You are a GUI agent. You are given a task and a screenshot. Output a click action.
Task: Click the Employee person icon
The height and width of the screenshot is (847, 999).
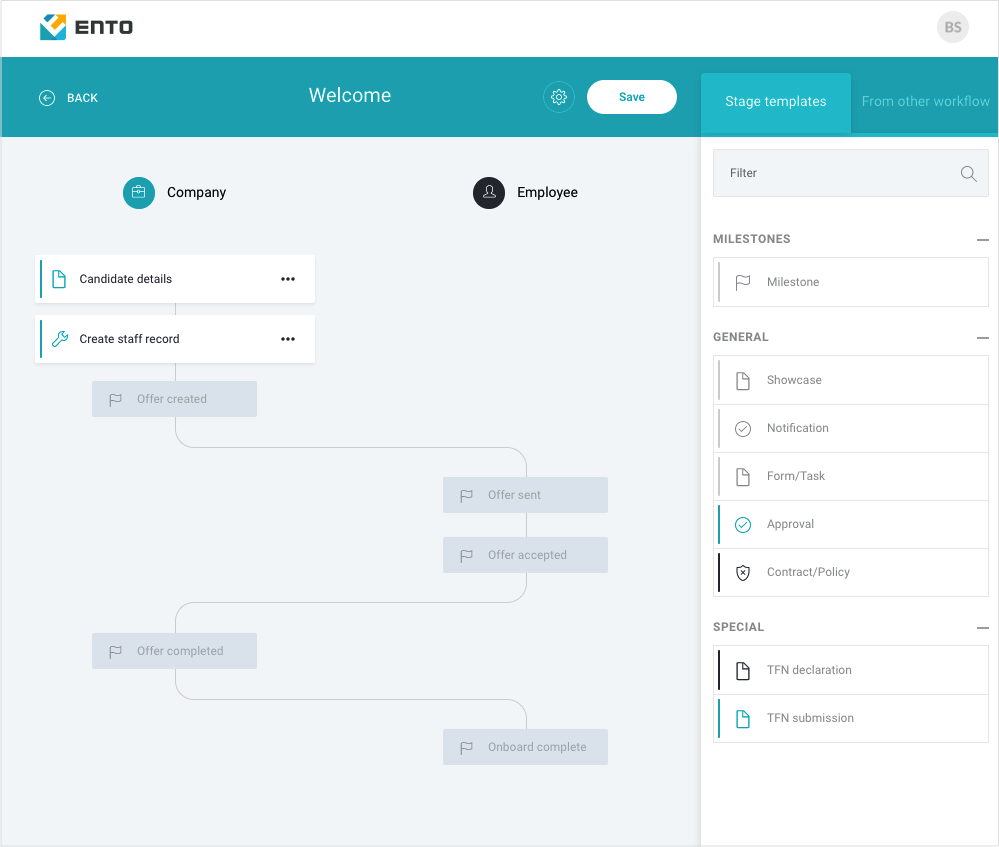click(x=489, y=192)
